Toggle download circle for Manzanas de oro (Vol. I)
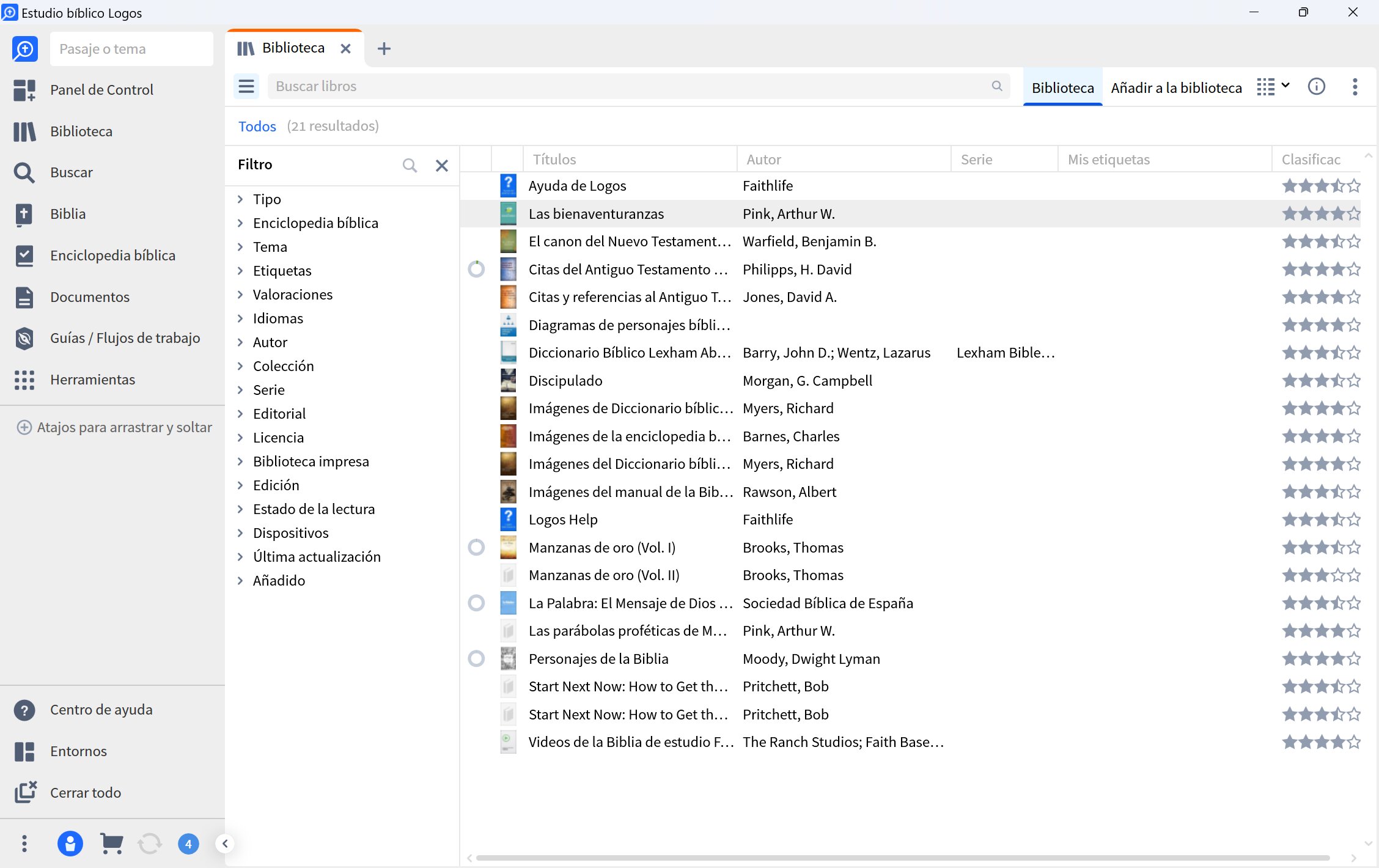 476,547
